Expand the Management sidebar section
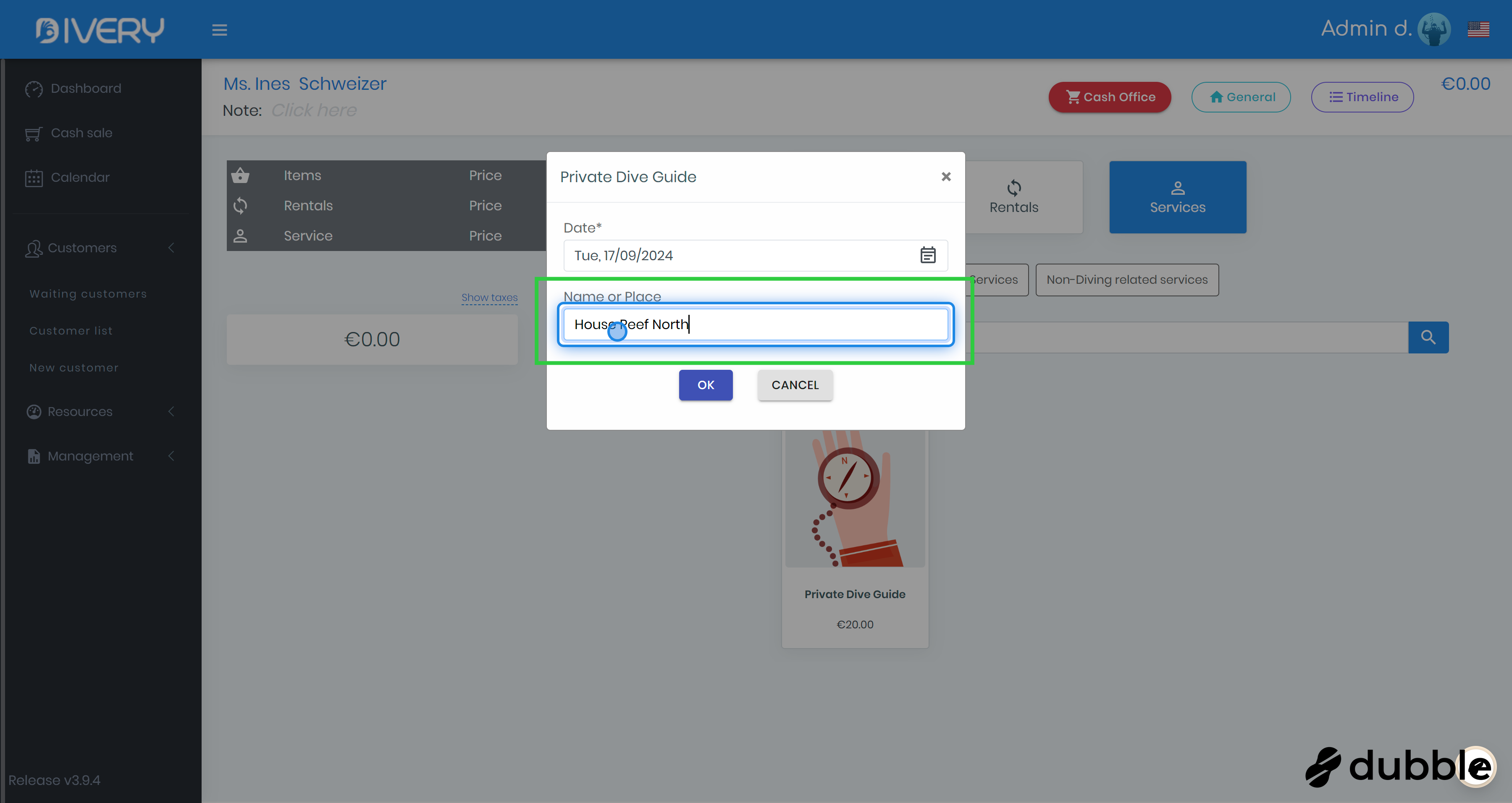Image resolution: width=1512 pixels, height=803 pixels. coord(90,456)
